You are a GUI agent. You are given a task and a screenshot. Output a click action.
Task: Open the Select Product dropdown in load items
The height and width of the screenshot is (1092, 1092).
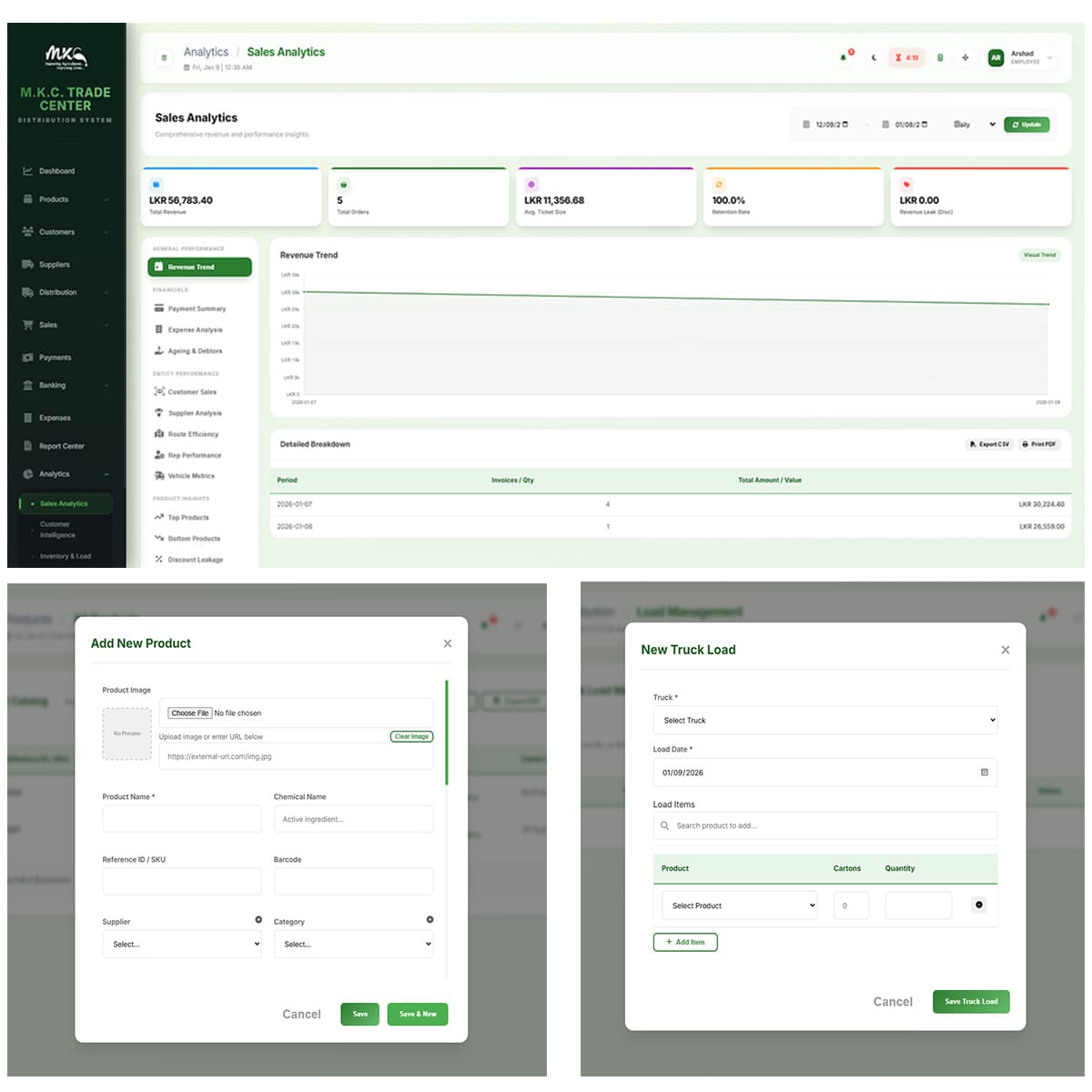(x=738, y=905)
